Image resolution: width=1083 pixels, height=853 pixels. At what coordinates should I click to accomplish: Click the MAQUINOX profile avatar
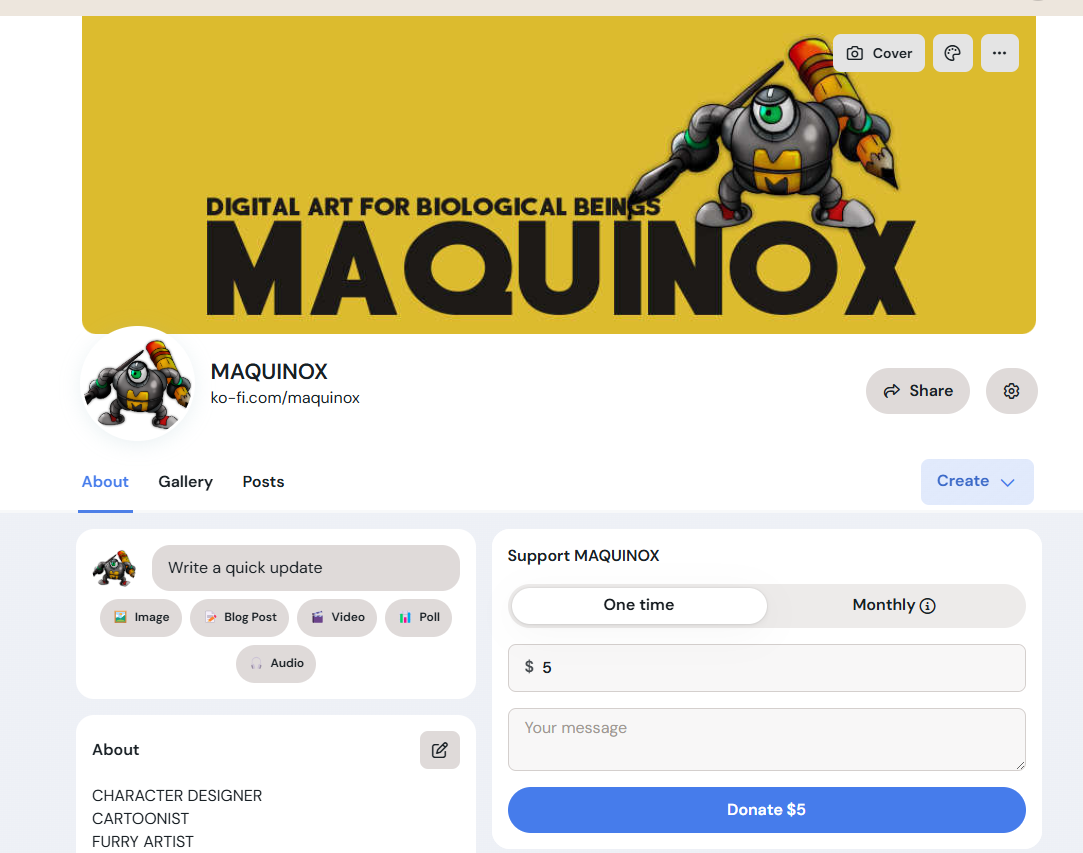point(137,383)
